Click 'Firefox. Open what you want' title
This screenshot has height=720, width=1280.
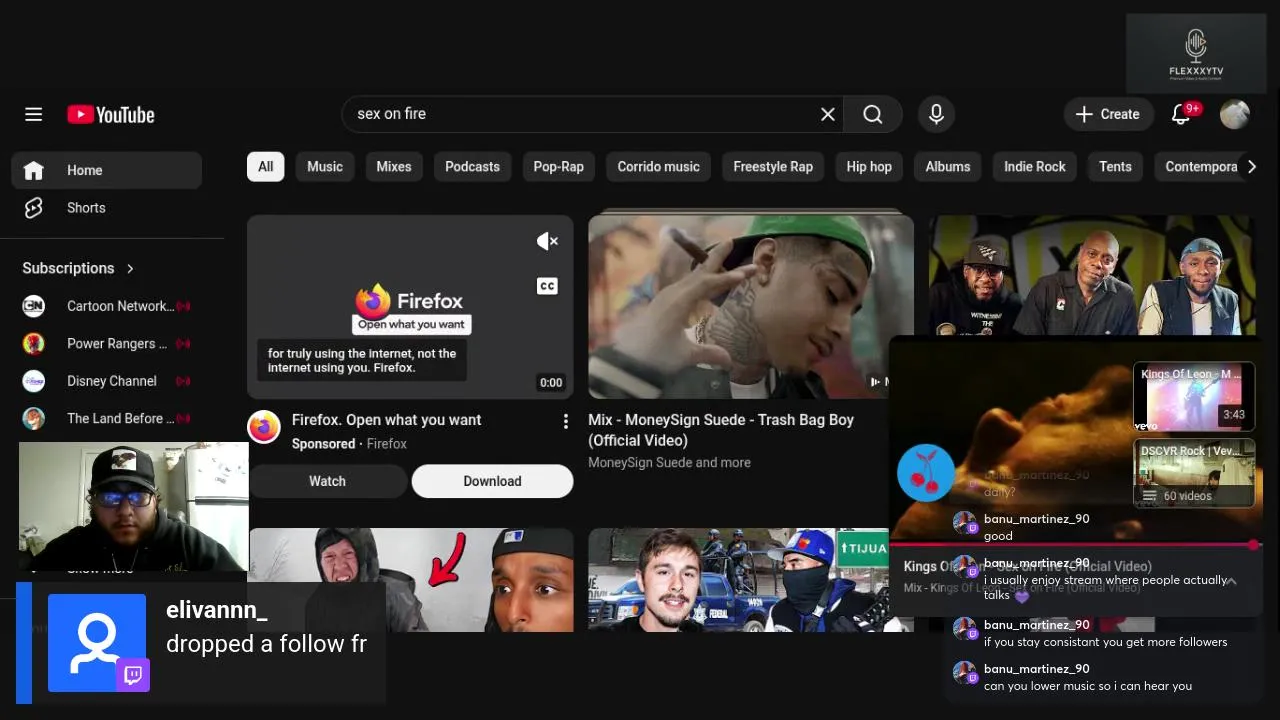[x=386, y=420]
